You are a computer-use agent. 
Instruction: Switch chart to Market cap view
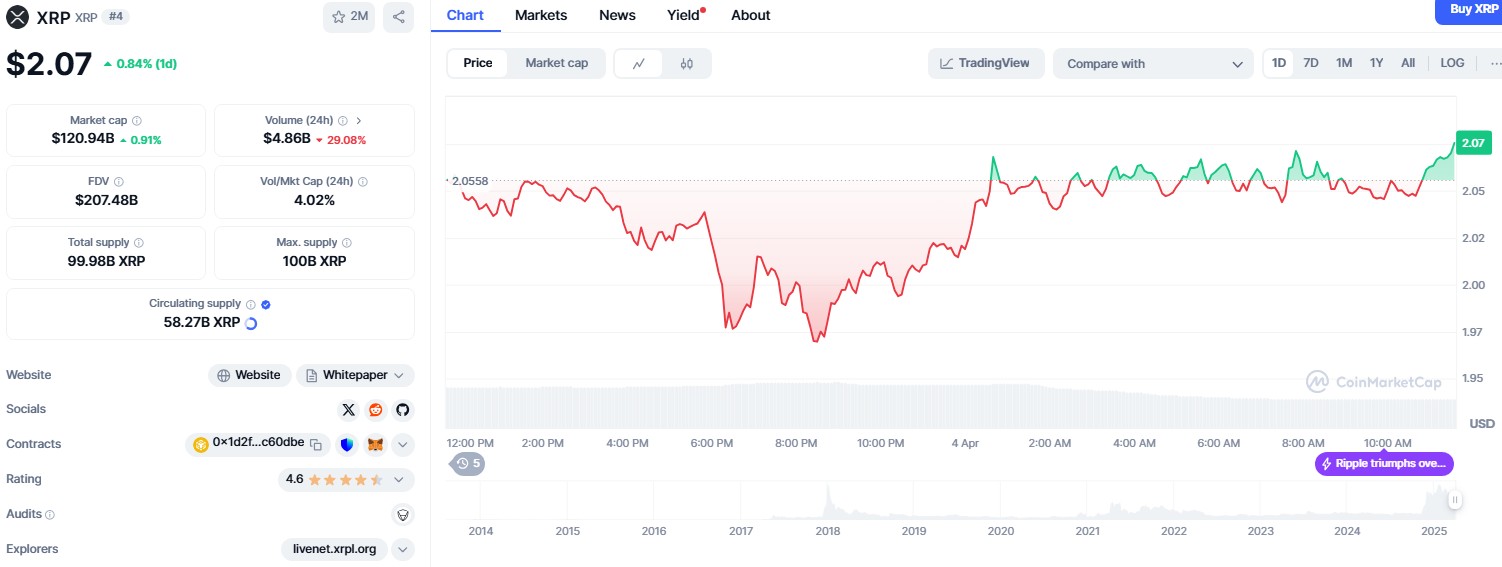[556, 63]
